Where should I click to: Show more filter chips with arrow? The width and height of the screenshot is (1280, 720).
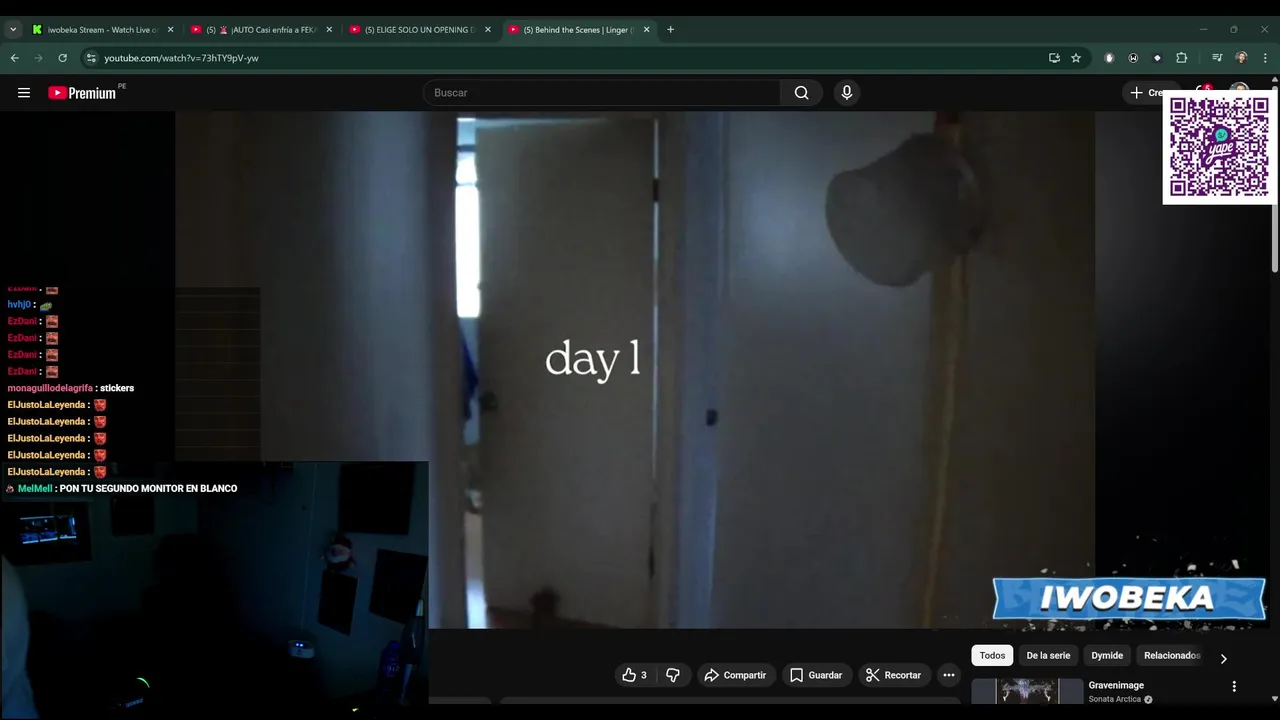(1223, 658)
